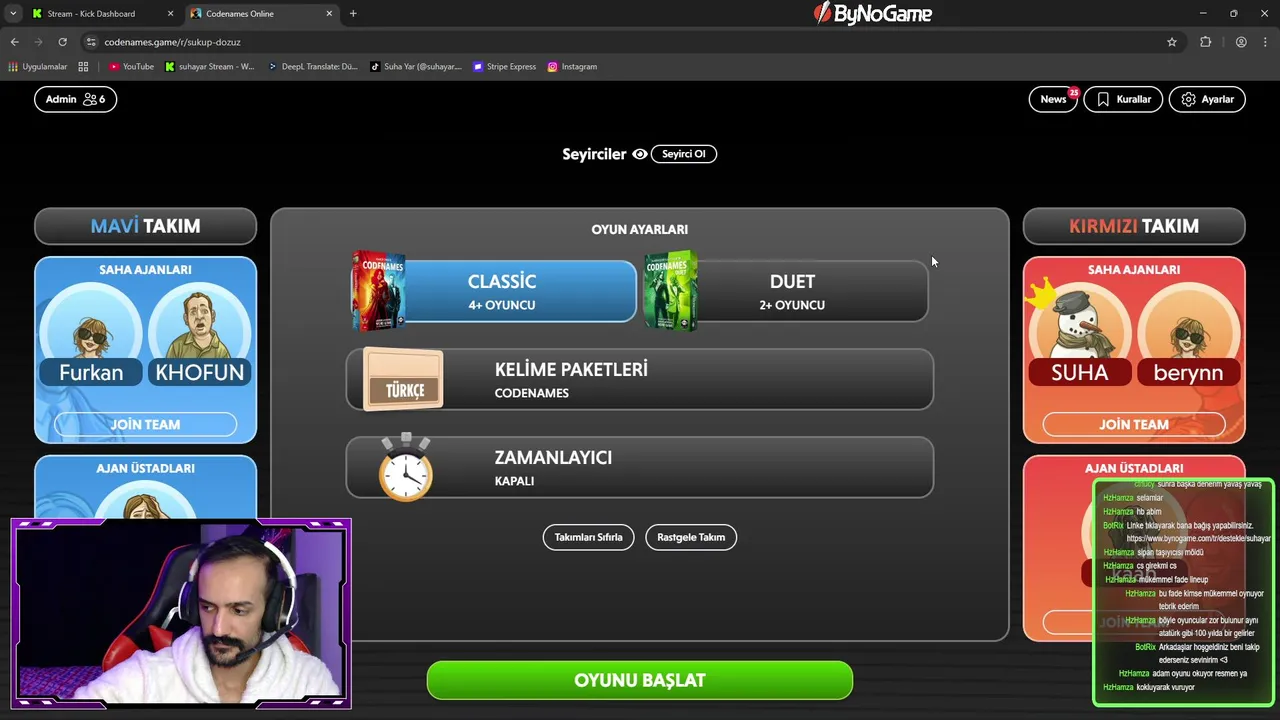Open the suhayar Stream bookmark
The image size is (1280, 720).
click(210, 67)
